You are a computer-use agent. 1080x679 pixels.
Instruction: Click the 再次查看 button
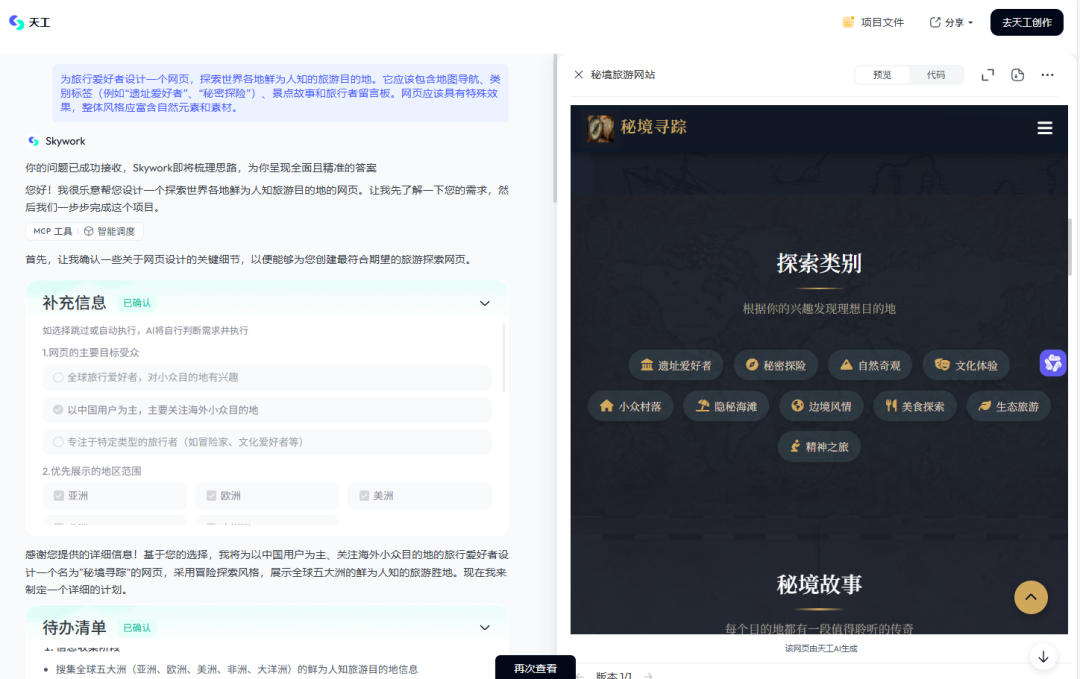(x=535, y=667)
